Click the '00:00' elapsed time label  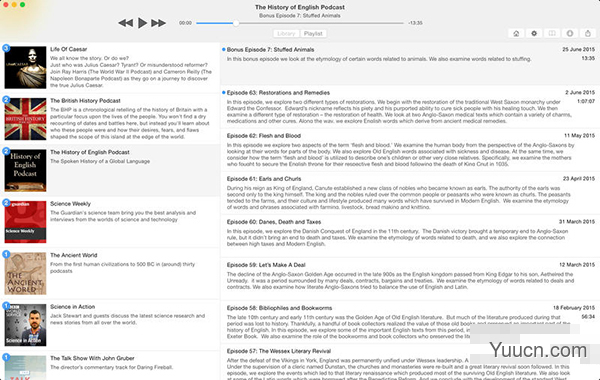pyautogui.click(x=185, y=23)
